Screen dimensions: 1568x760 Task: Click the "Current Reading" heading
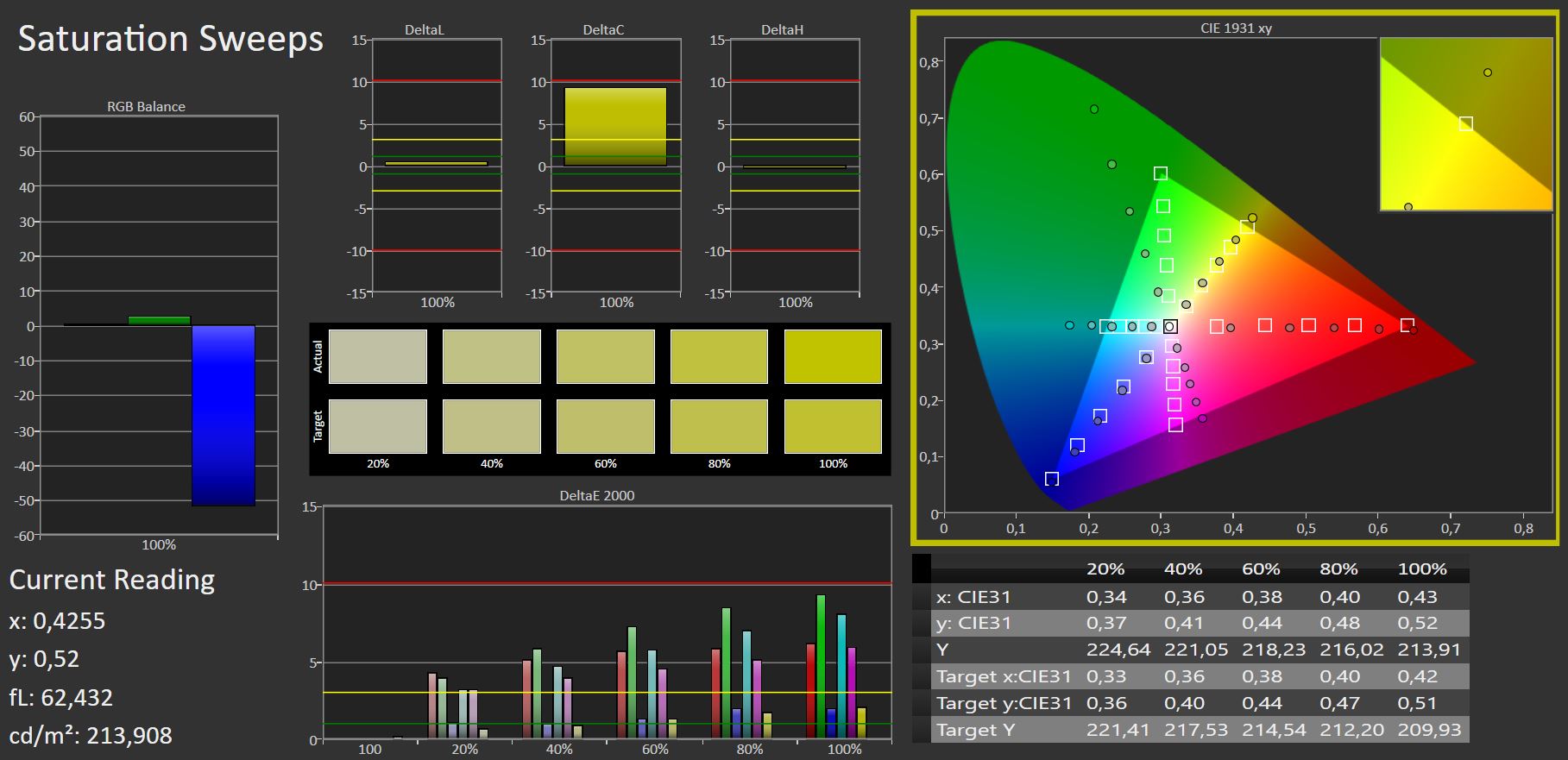point(112,580)
